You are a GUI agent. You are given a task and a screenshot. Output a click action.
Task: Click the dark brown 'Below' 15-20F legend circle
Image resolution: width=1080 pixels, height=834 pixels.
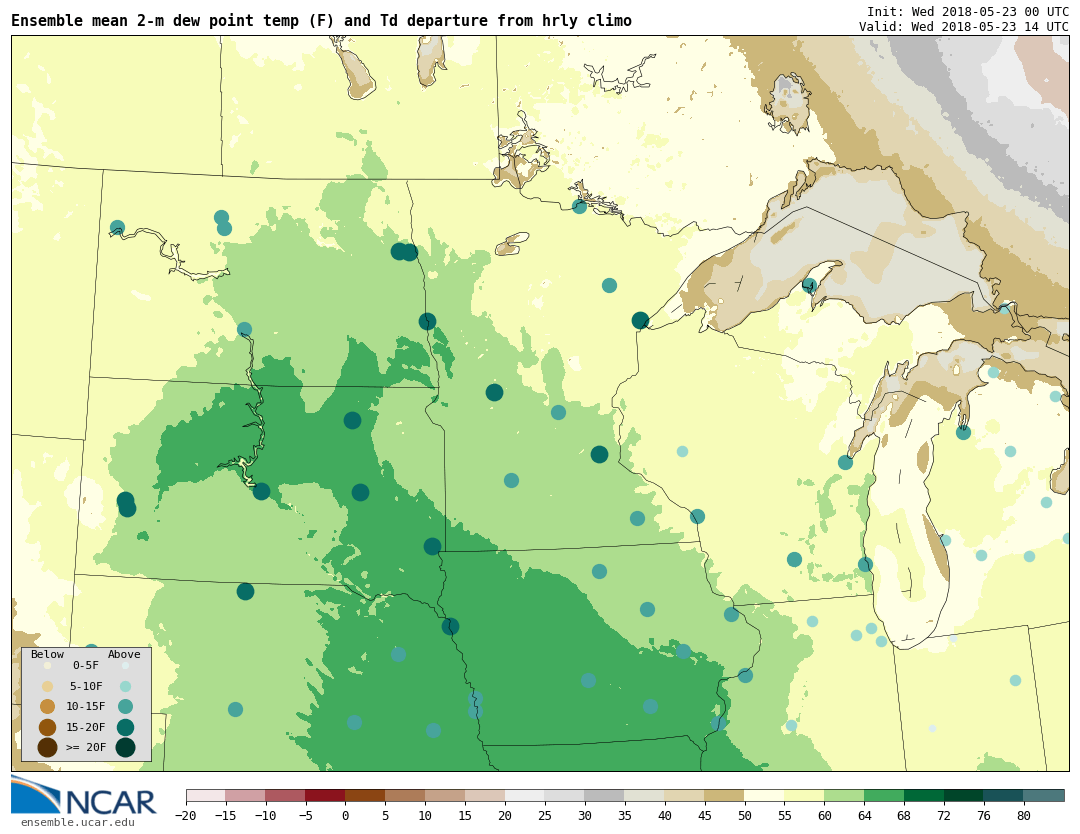tap(48, 727)
